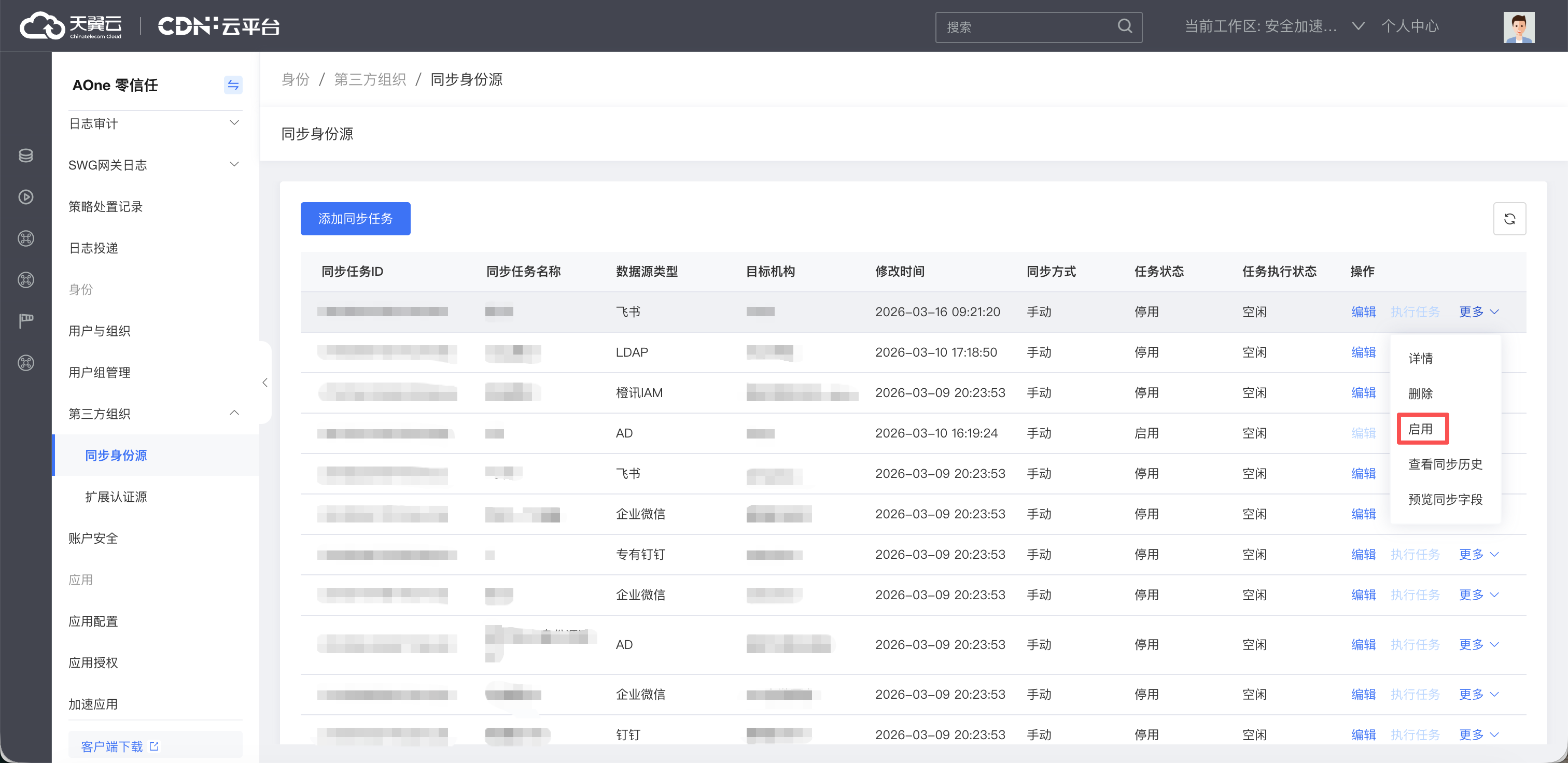Click the database icon in left rail
This screenshot has height=763, width=1568.
tap(25, 156)
